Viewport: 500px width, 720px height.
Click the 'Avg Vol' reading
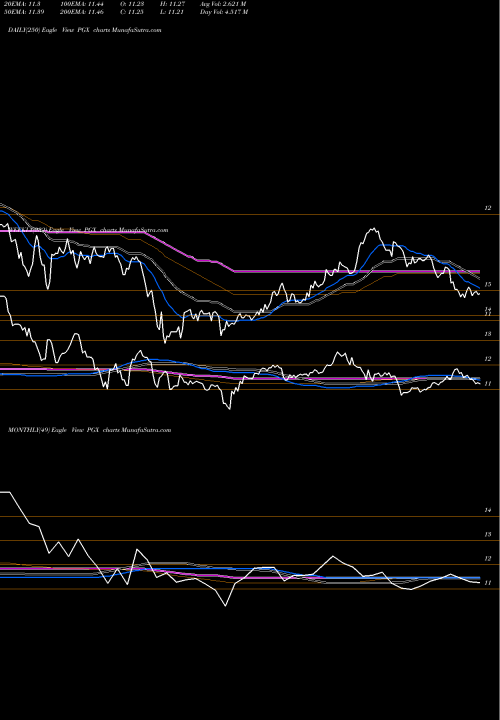223,4
